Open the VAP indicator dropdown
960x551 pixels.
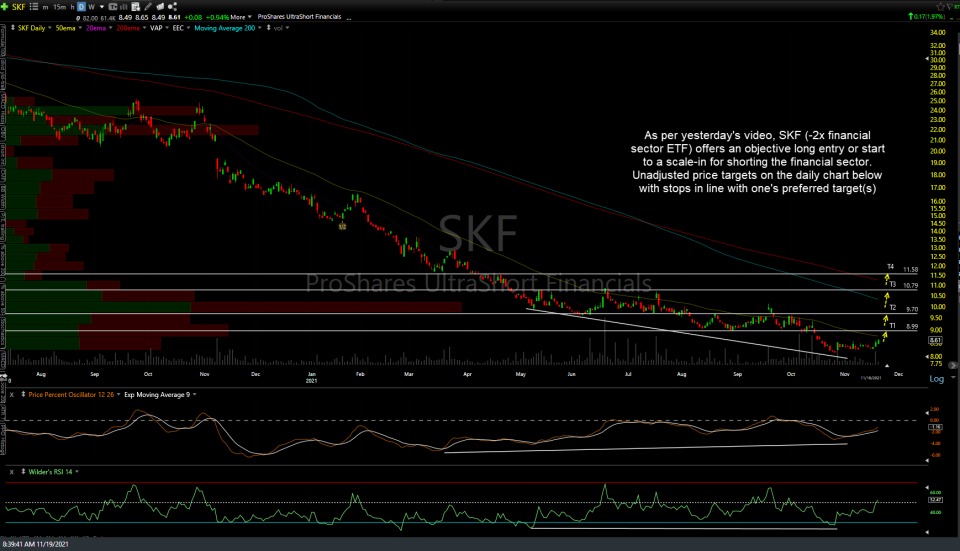click(x=167, y=28)
